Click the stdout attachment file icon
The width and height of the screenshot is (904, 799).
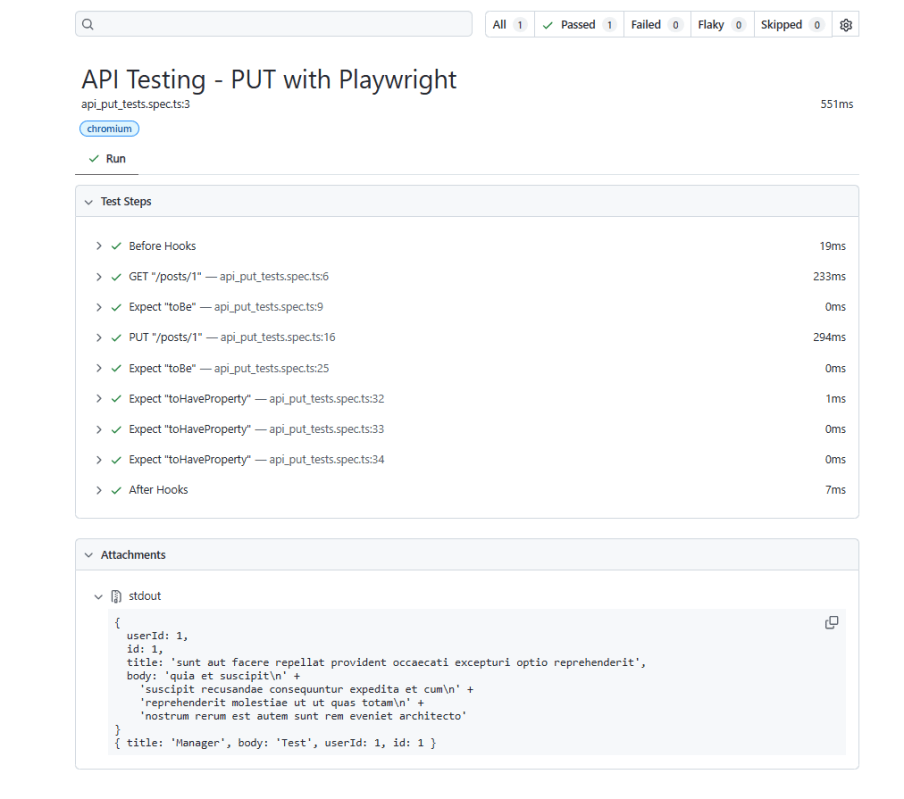click(116, 597)
